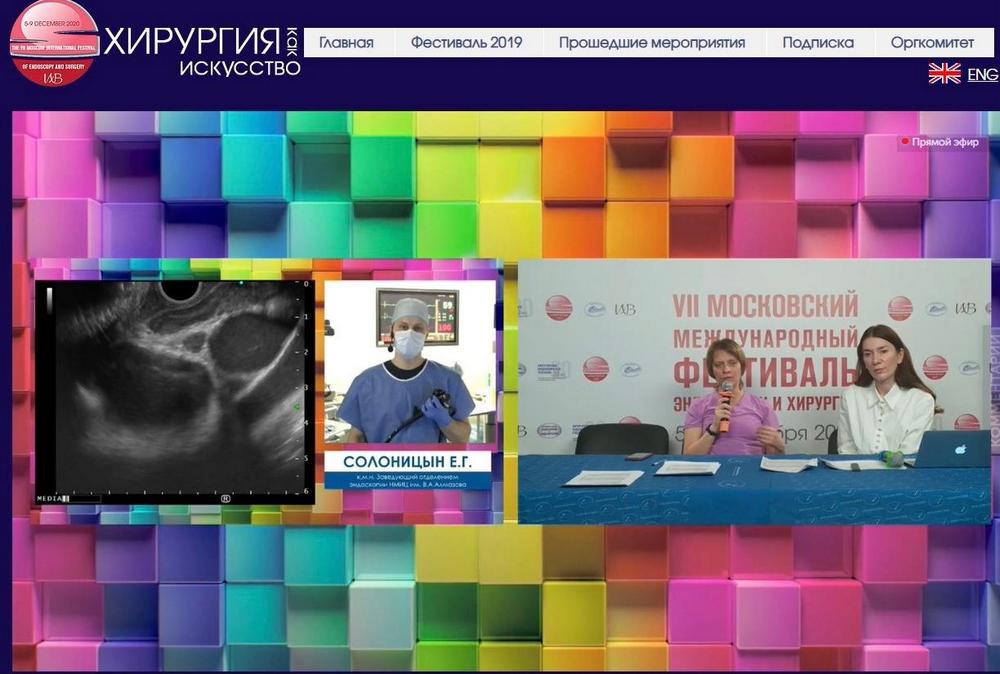The height and width of the screenshot is (674, 1000).
Task: Click the Солоницын Е.Г. name caption
Action: [x=407, y=461]
